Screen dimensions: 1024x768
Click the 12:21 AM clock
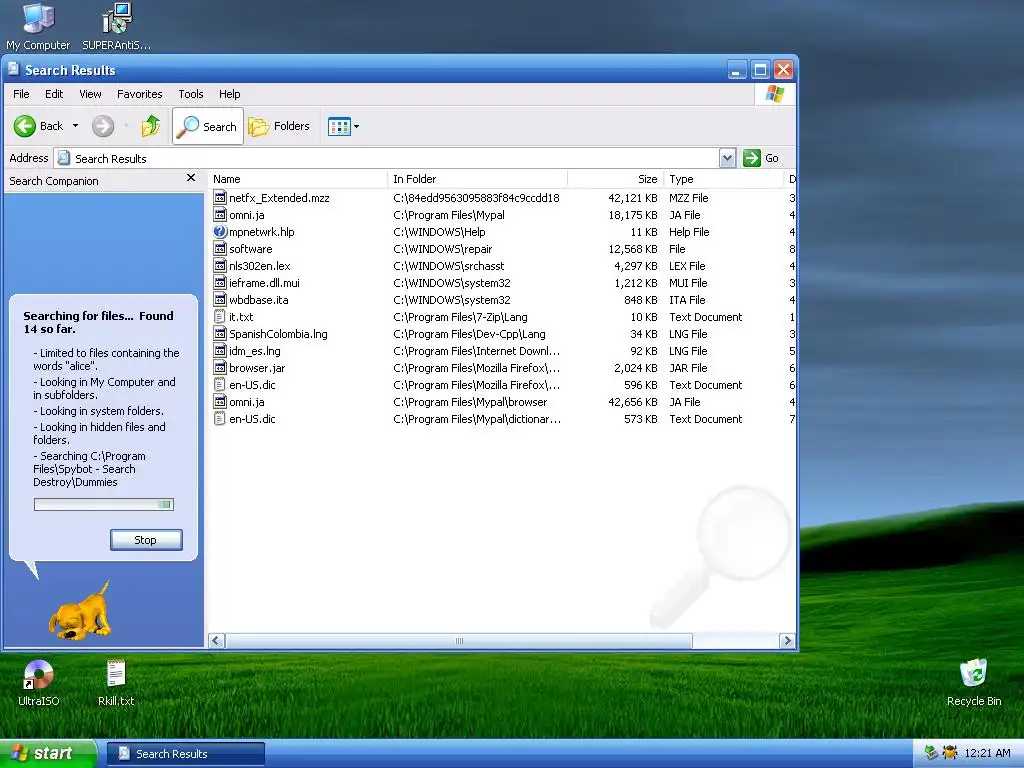(987, 753)
